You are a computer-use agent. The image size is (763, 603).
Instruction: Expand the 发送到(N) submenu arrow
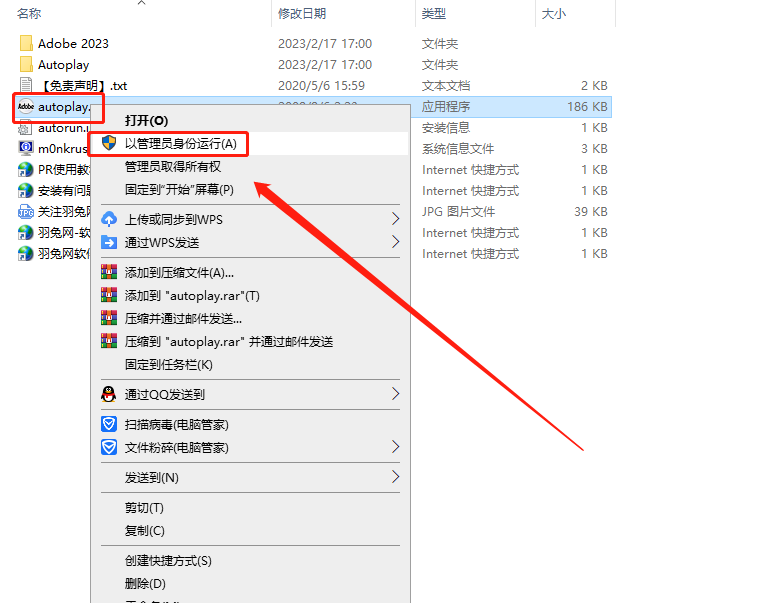pyautogui.click(x=395, y=477)
